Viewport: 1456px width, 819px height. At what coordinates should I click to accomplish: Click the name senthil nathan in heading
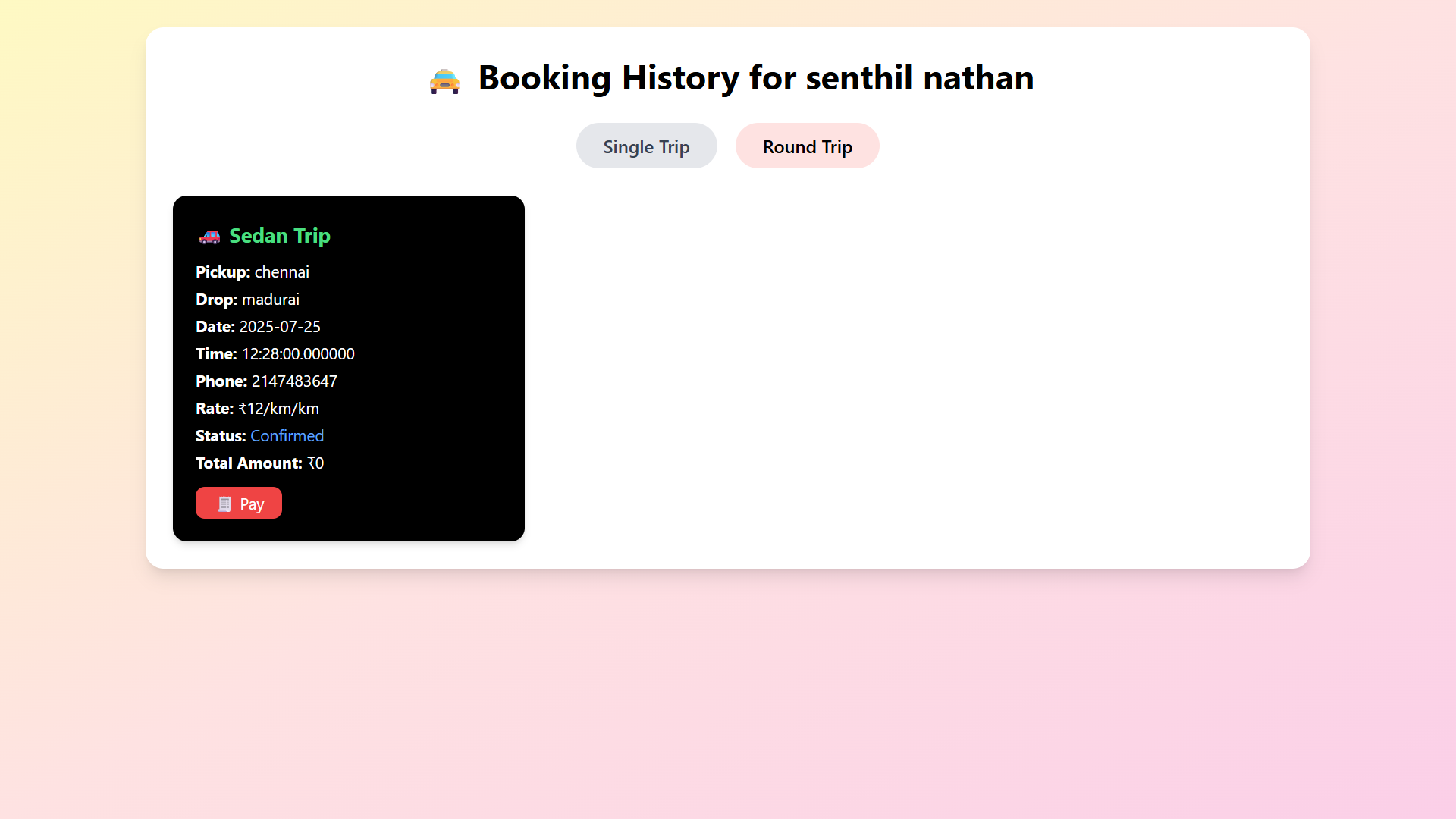click(x=919, y=78)
